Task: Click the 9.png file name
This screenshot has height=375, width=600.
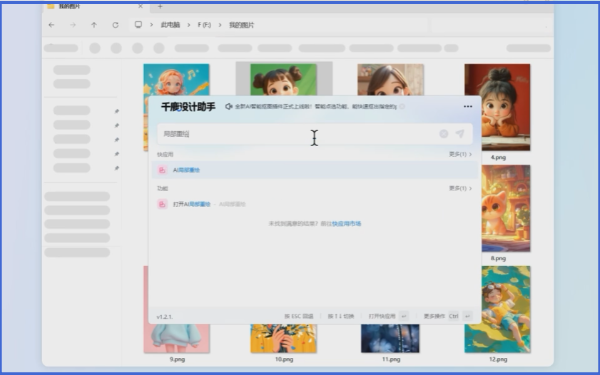Action: (x=177, y=359)
